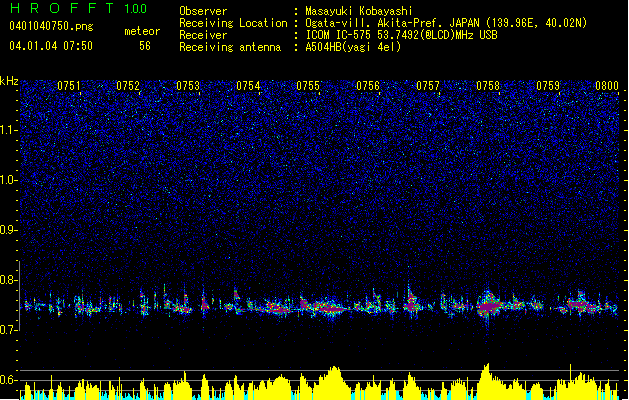Click the filename 0401040750.png
Viewport: 629px width, 400px height.
pos(51,26)
